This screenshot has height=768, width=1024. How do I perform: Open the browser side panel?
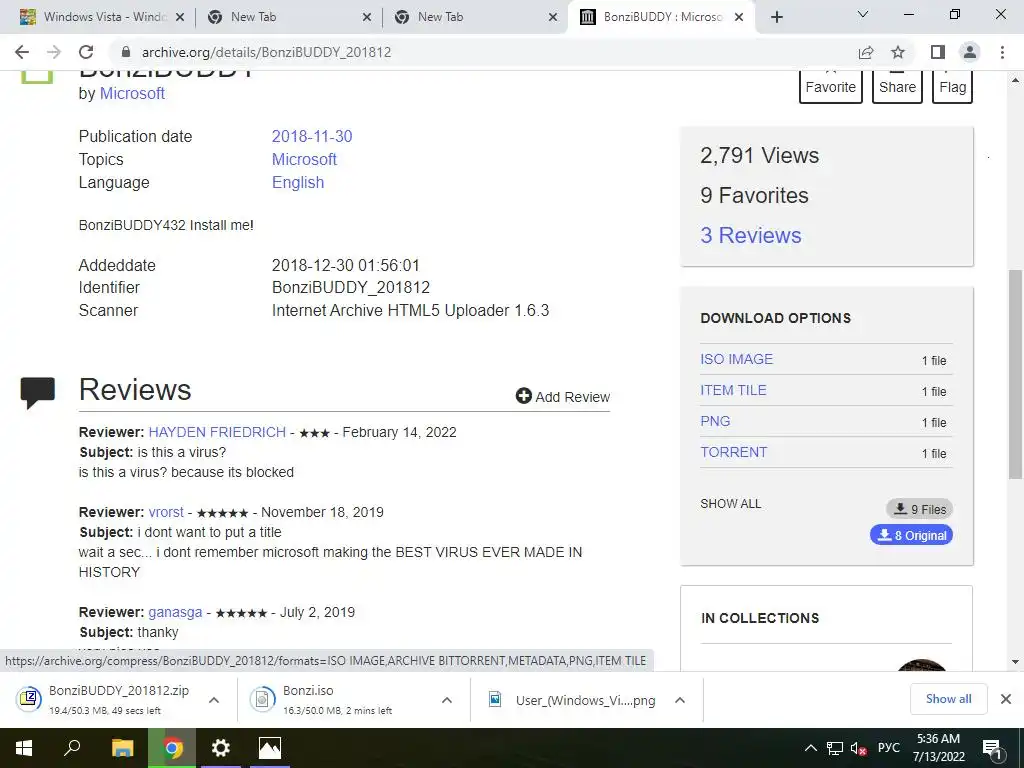[938, 52]
